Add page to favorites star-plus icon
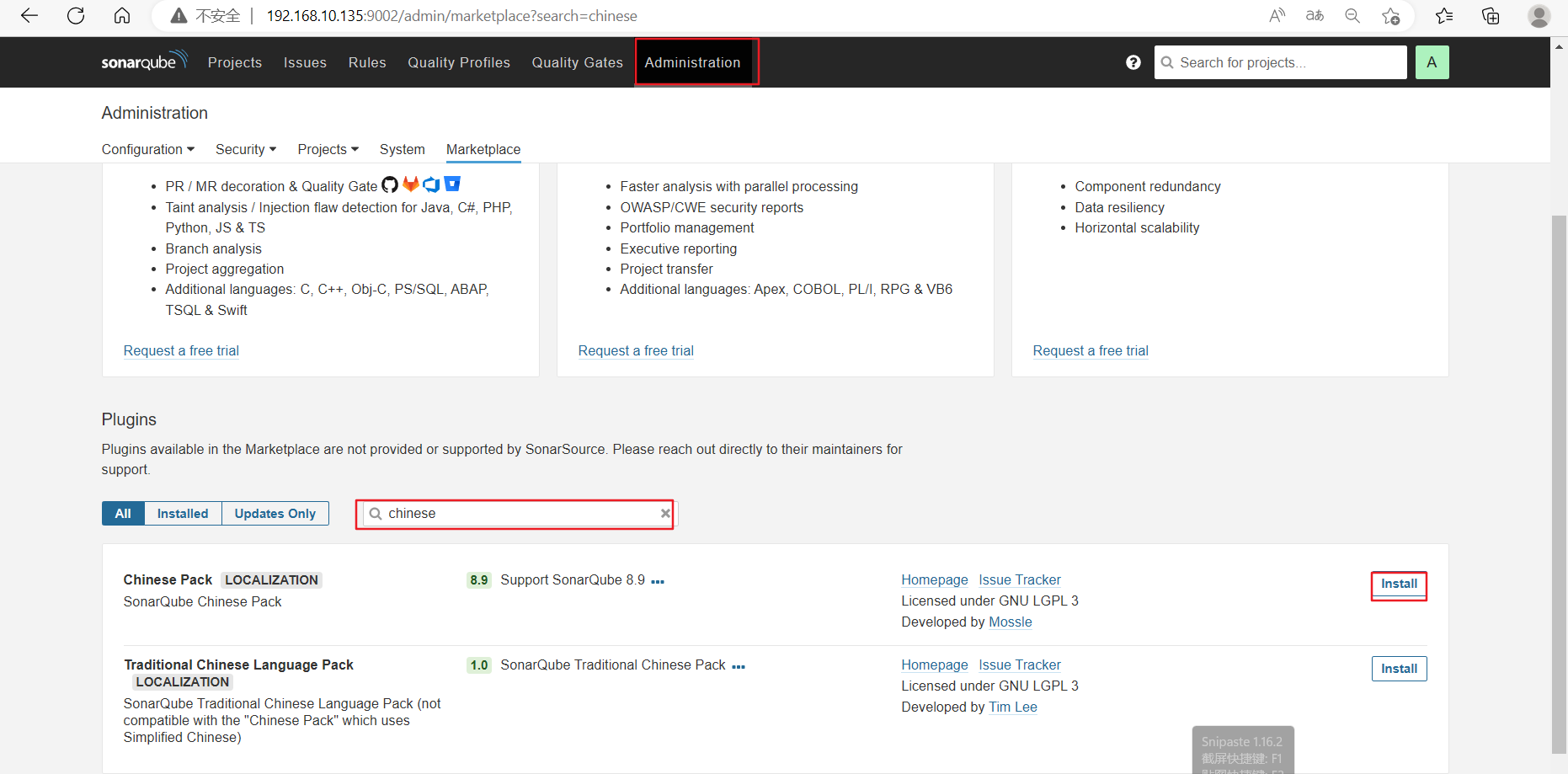The image size is (1568, 774). pyautogui.click(x=1390, y=16)
